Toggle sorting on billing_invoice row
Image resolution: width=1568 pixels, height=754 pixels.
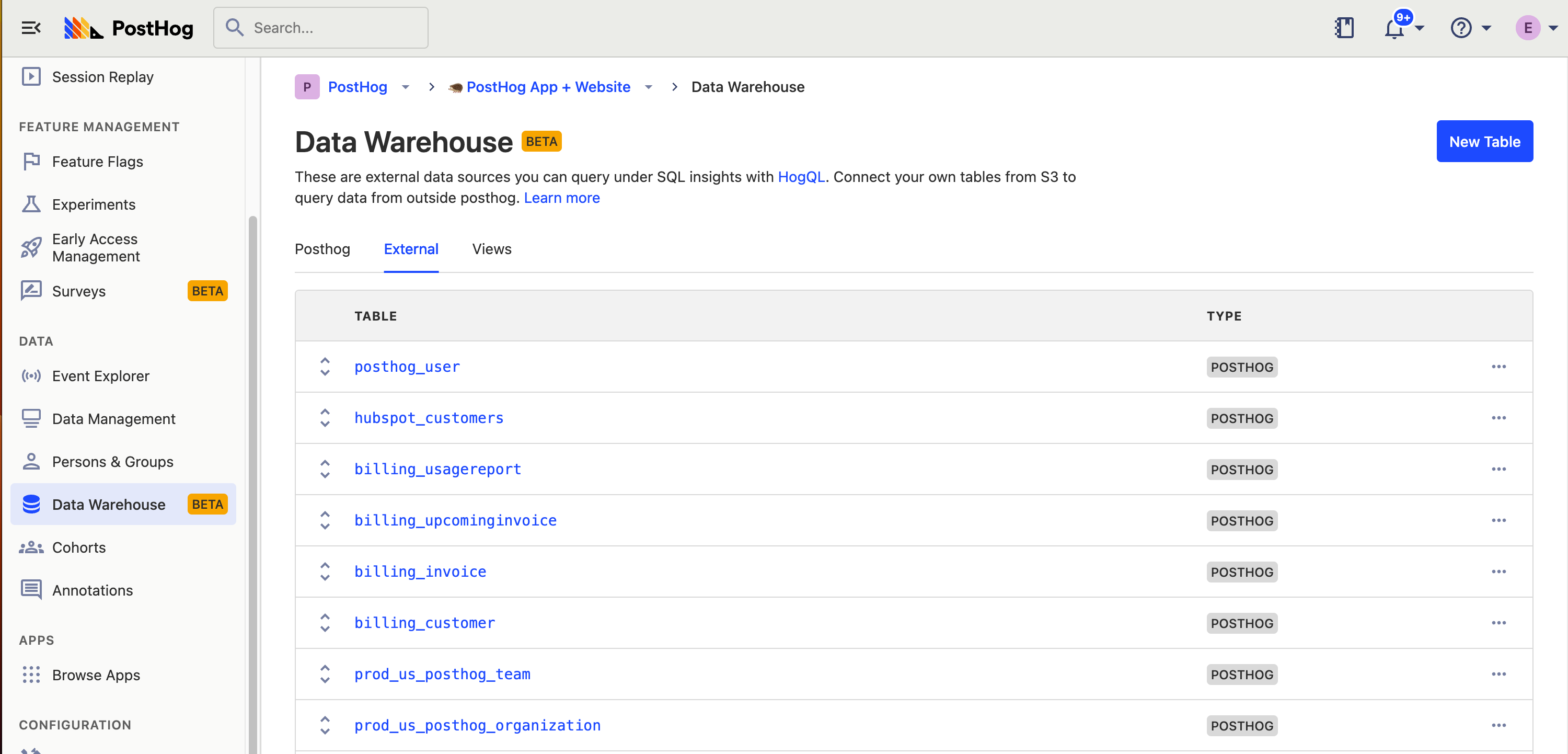point(325,572)
